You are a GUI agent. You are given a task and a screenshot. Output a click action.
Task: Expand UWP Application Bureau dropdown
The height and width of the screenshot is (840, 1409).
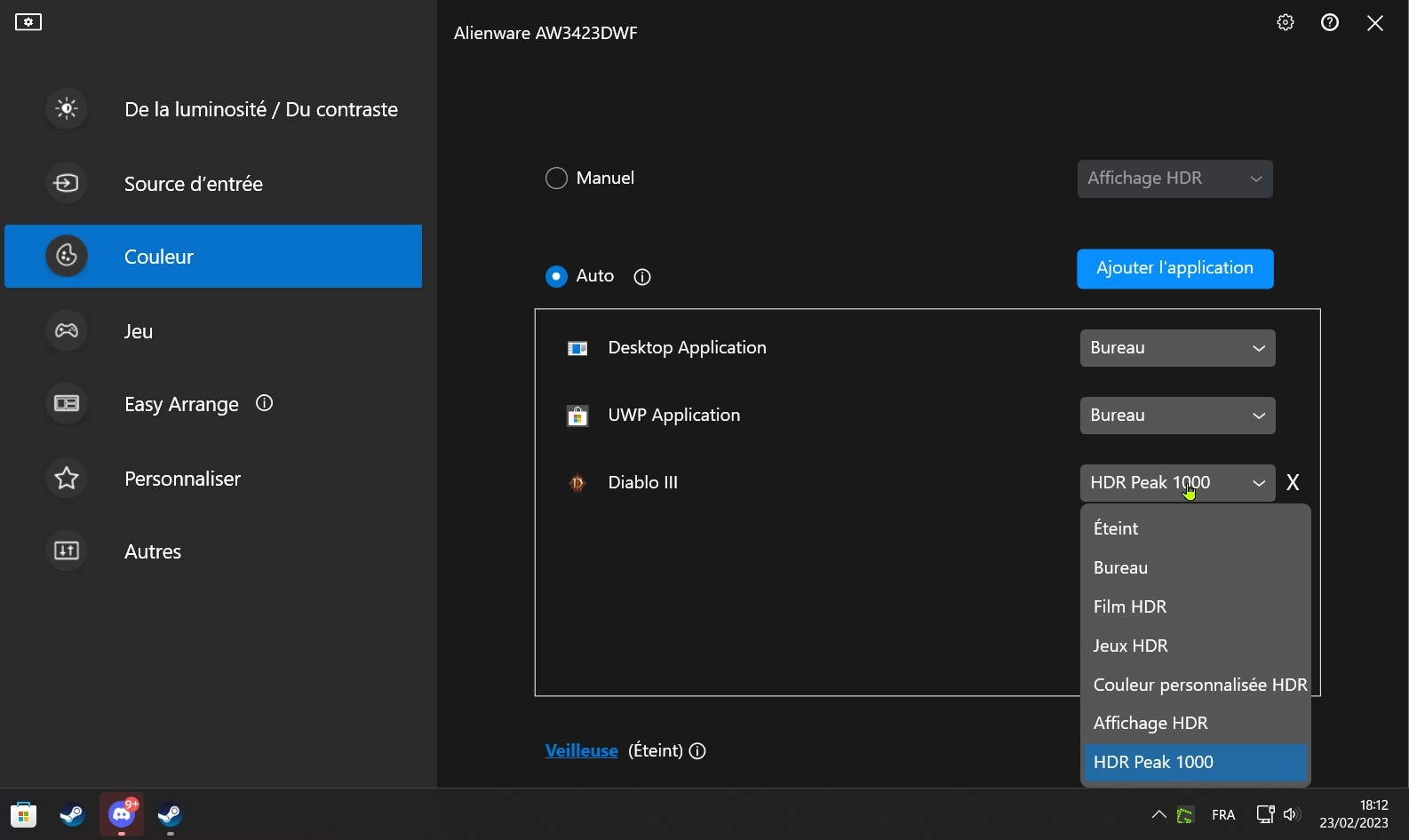(1177, 416)
